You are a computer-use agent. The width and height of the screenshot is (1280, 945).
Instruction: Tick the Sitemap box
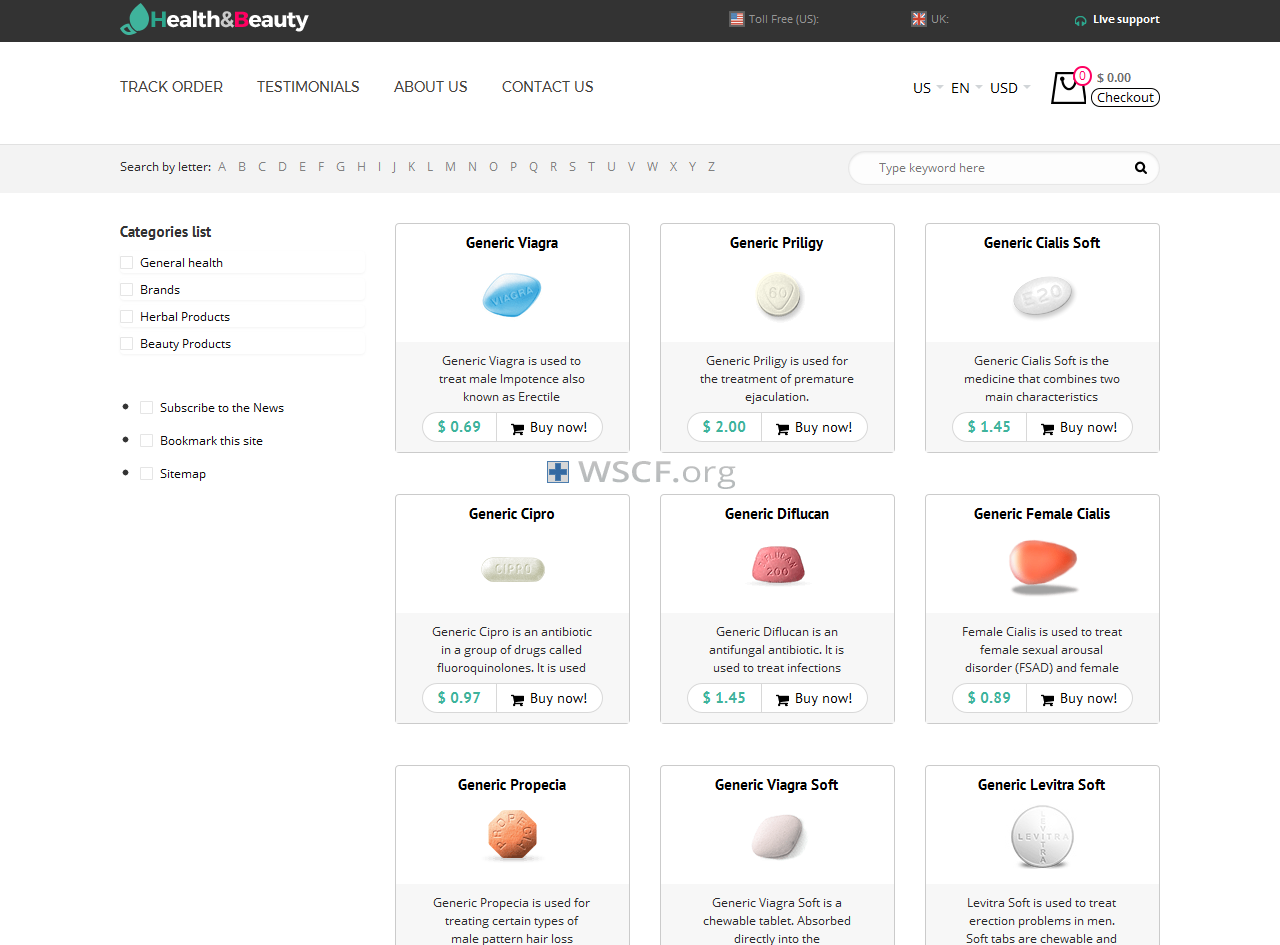click(146, 474)
